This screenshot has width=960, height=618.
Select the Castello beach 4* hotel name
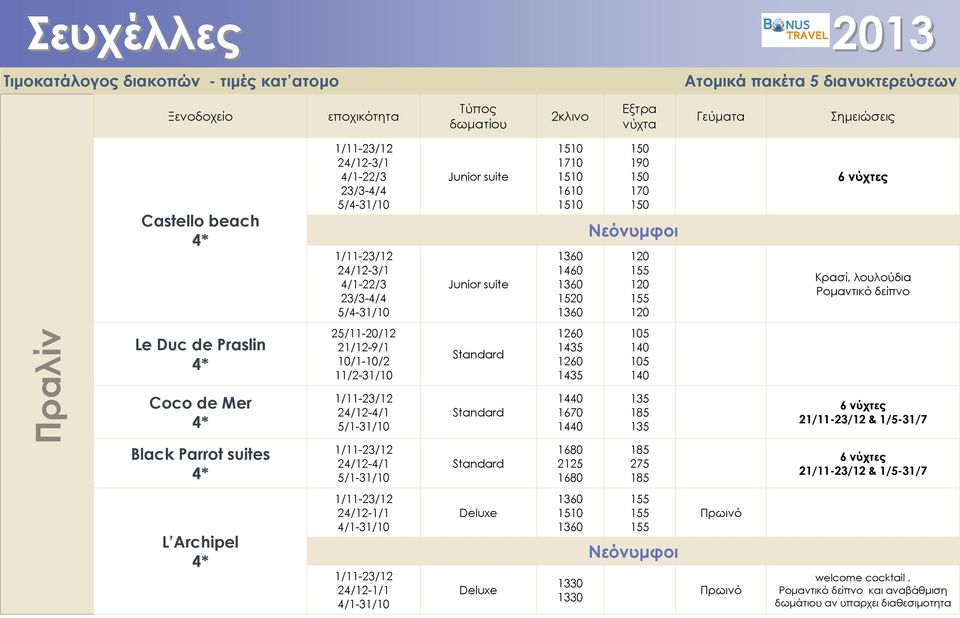[200, 230]
